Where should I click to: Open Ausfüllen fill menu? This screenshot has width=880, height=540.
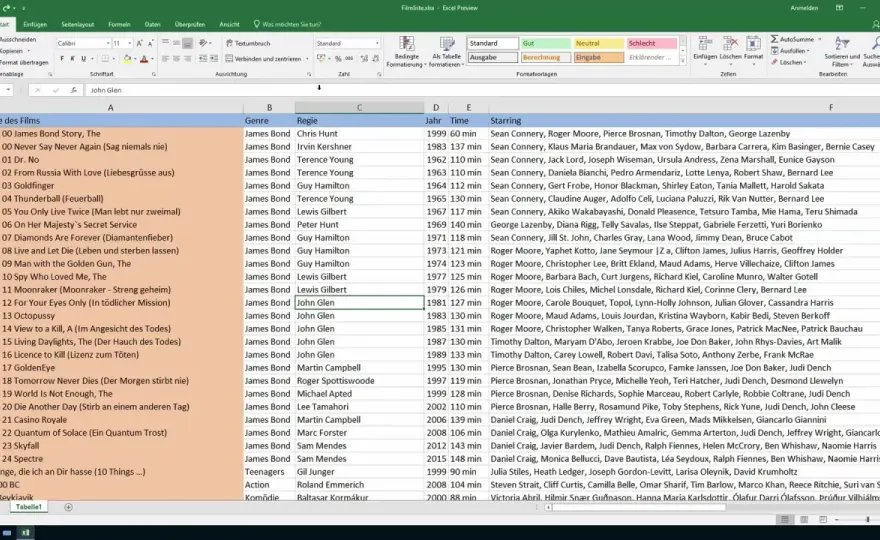[790, 51]
